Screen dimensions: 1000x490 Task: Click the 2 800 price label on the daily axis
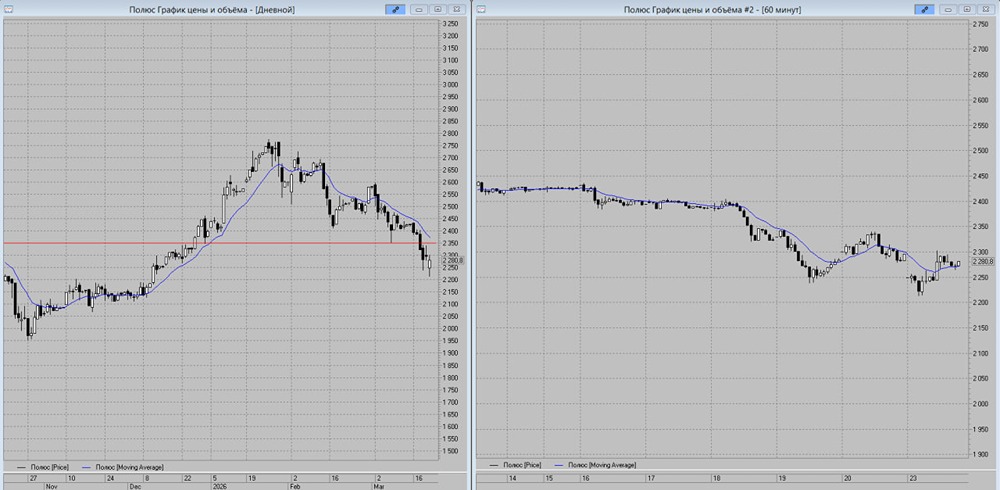point(450,133)
